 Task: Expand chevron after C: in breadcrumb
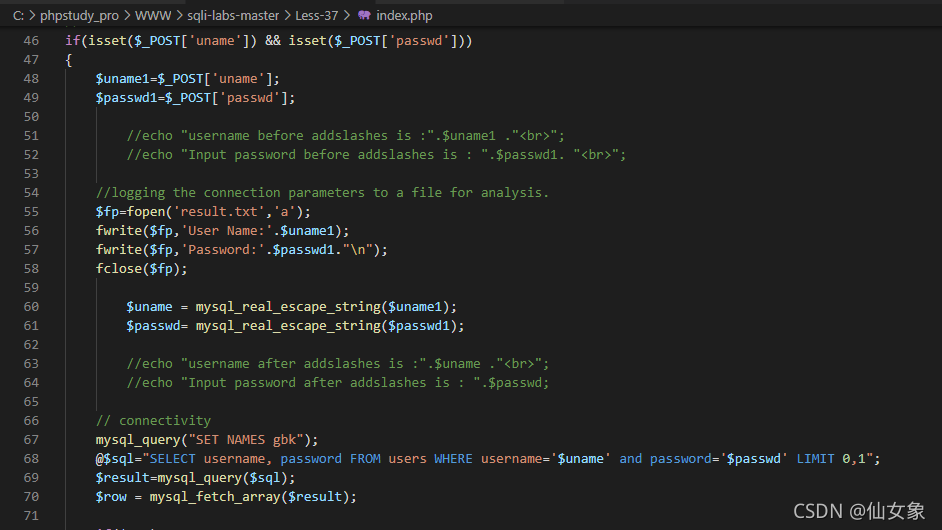[32, 15]
